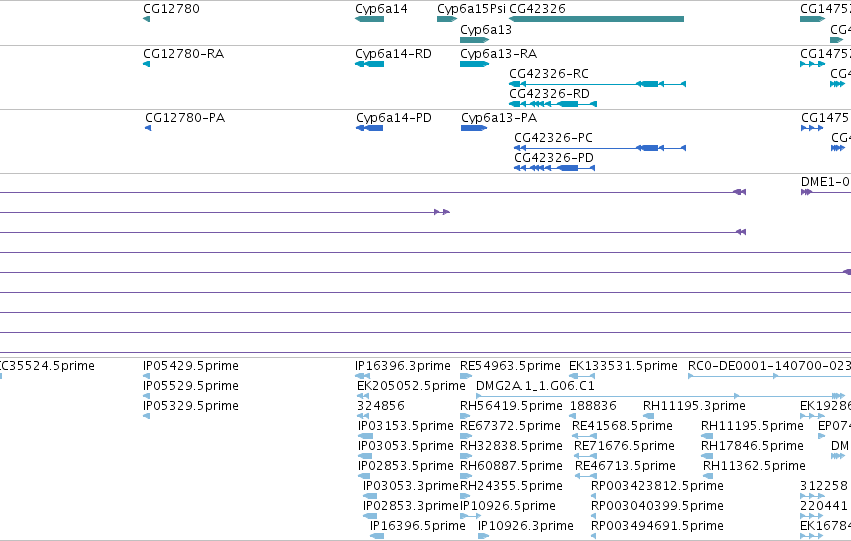
Task: Click the CG12780 gene label
Action: click(171, 9)
